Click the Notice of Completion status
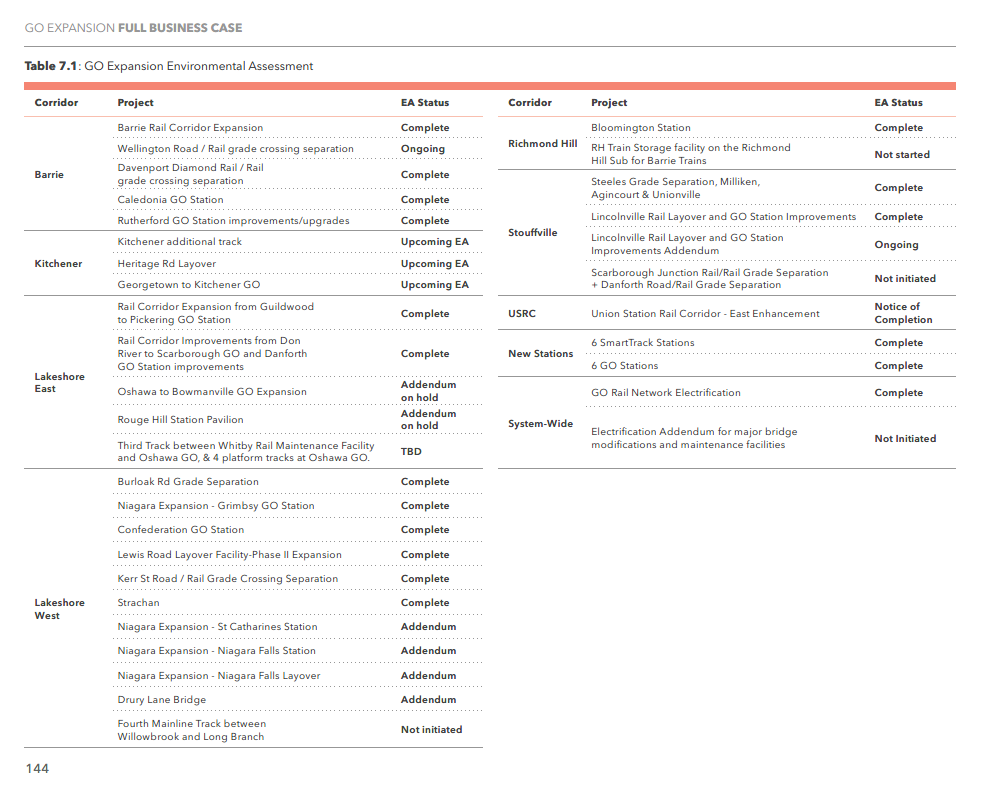 click(x=902, y=313)
